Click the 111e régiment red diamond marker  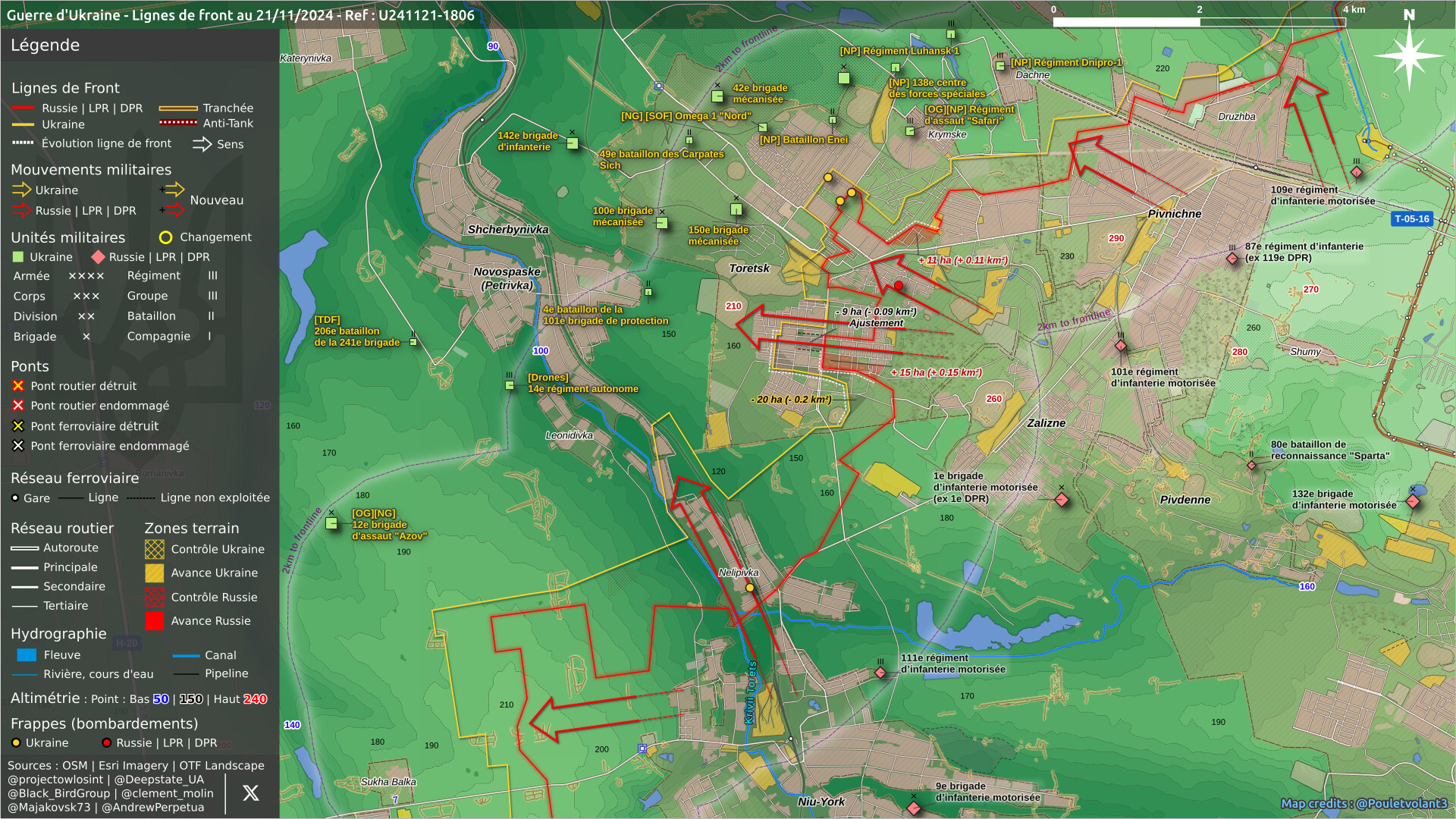point(880,673)
